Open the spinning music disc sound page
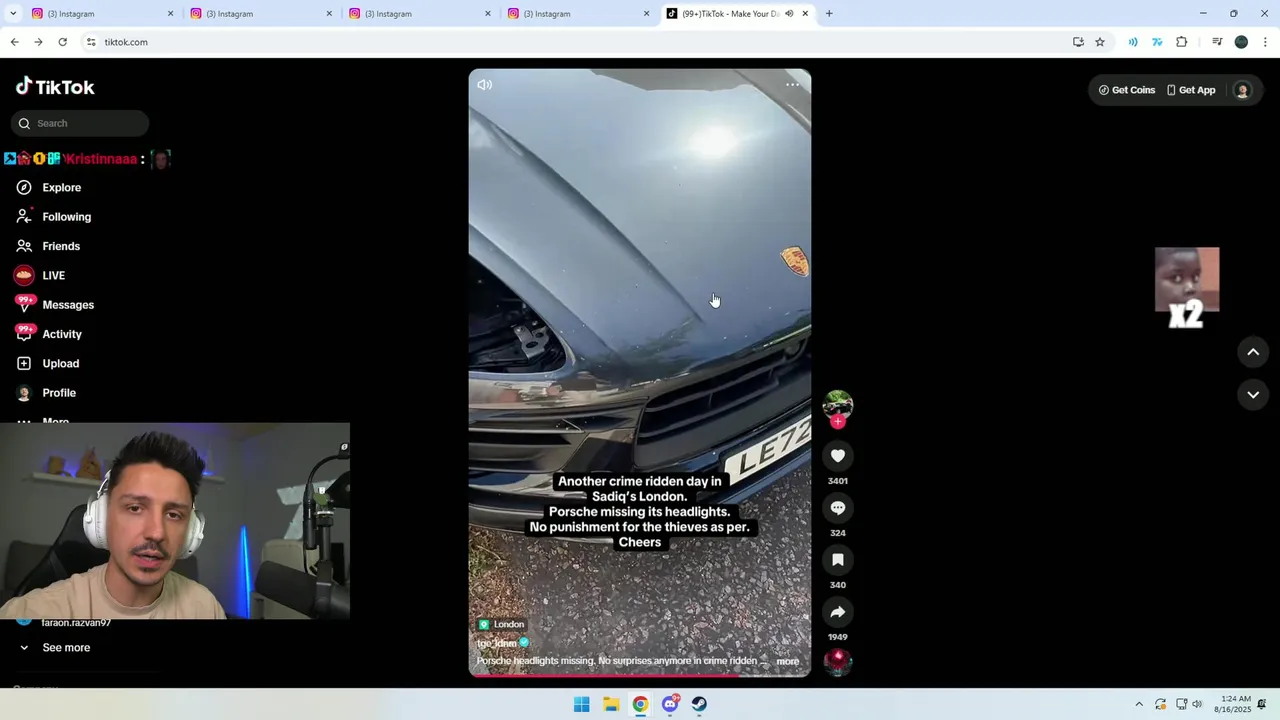The image size is (1280, 720). pyautogui.click(x=838, y=661)
